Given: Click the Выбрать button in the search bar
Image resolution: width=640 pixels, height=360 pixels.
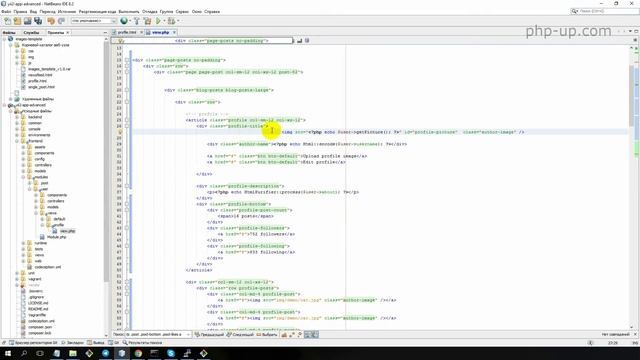Looking at the screenshot, I should coord(267,335).
